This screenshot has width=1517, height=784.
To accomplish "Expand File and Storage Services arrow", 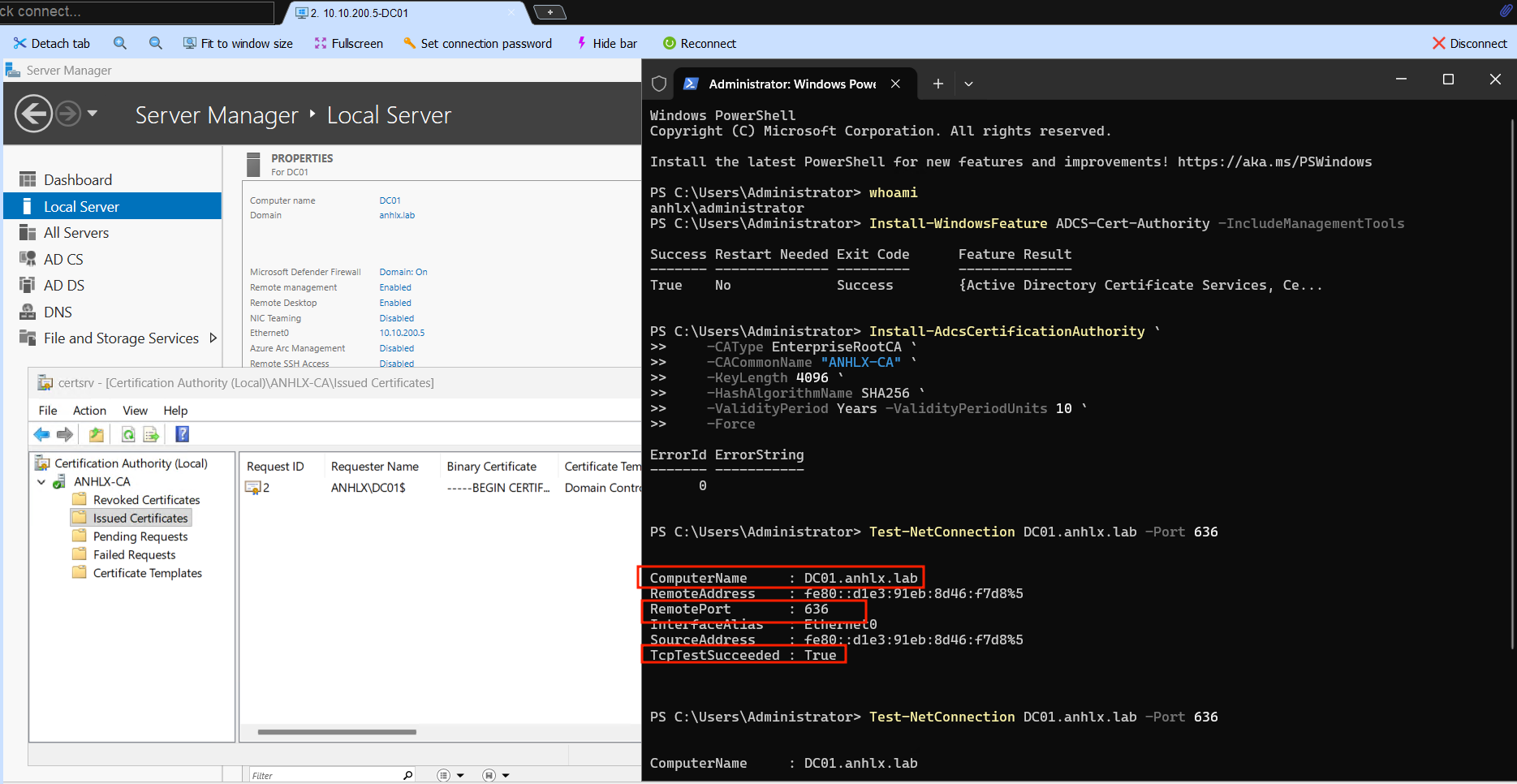I will pos(213,338).
